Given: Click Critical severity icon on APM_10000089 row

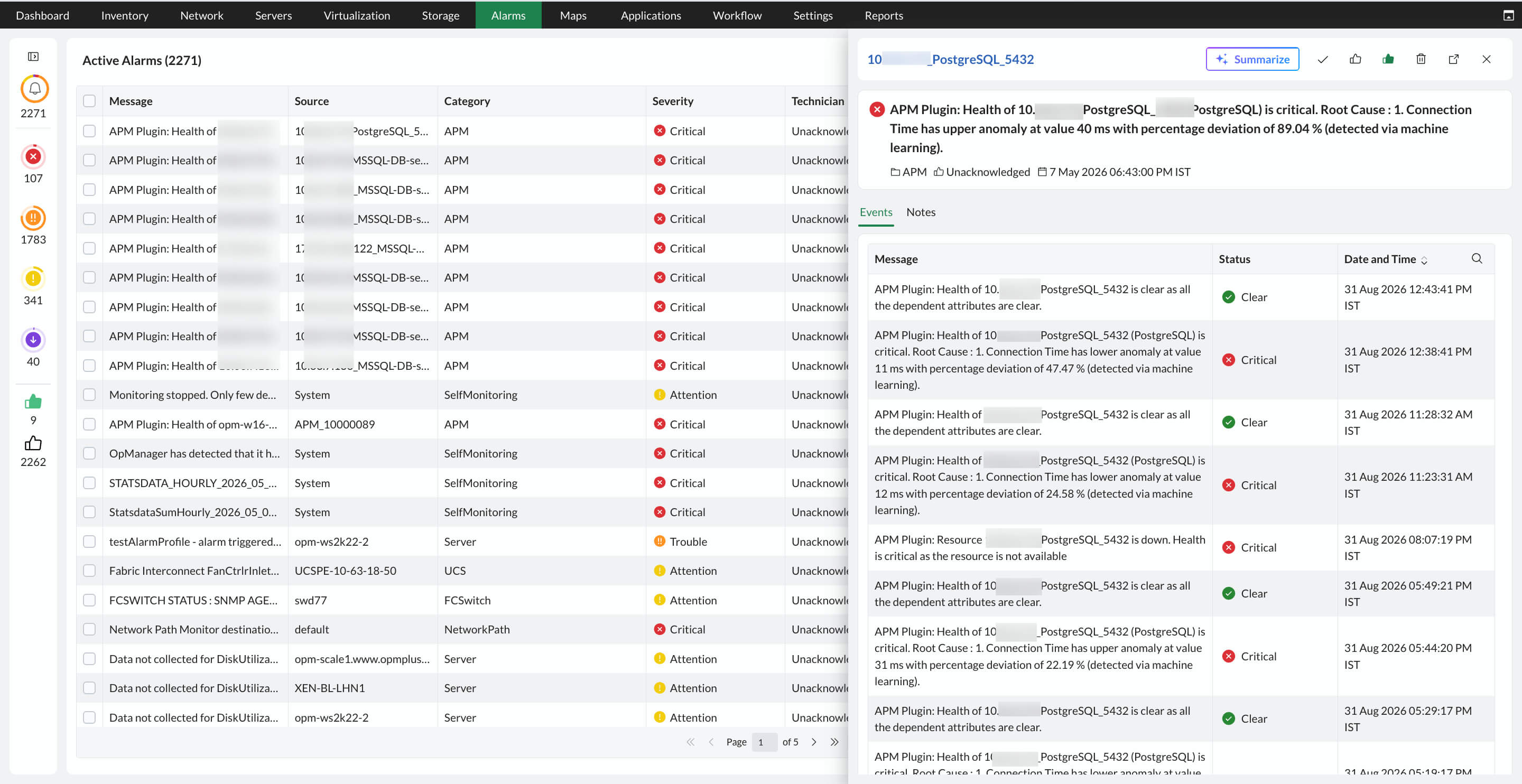Looking at the screenshot, I should tap(660, 424).
